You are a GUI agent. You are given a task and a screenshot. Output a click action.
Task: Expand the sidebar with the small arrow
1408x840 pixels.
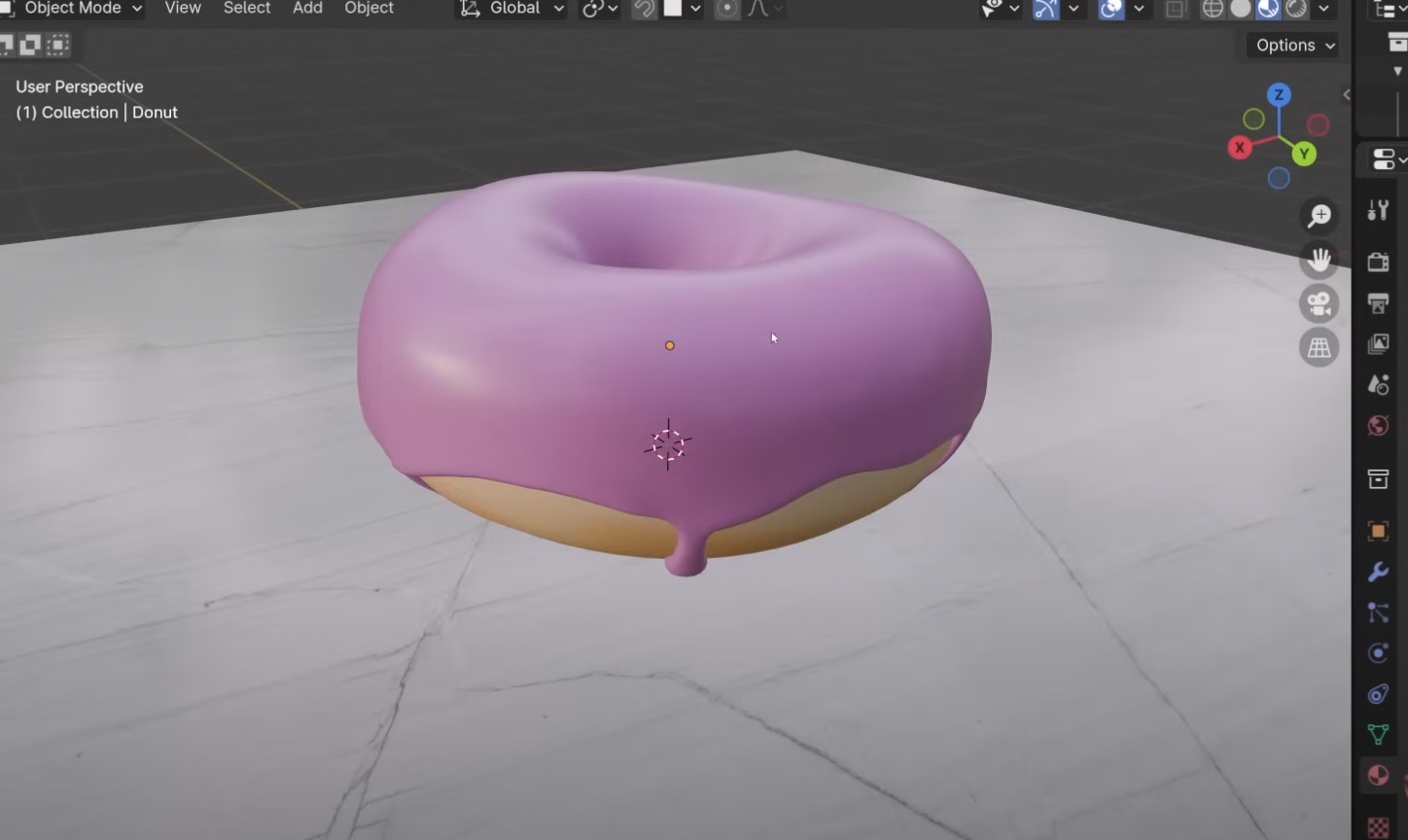click(x=1346, y=94)
